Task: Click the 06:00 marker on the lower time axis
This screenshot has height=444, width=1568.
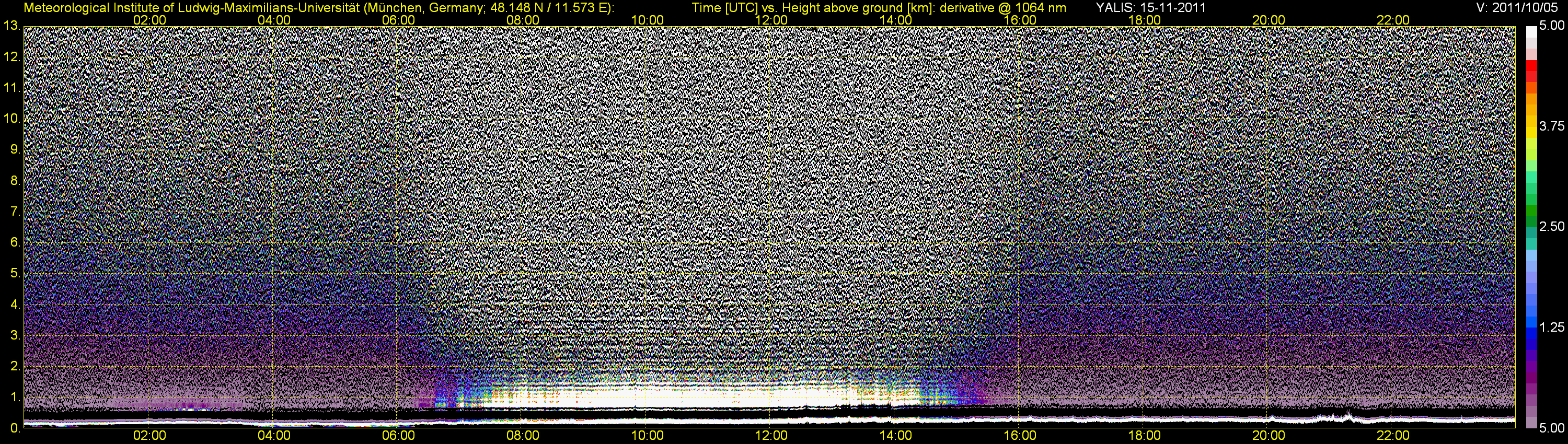Action: click(398, 436)
